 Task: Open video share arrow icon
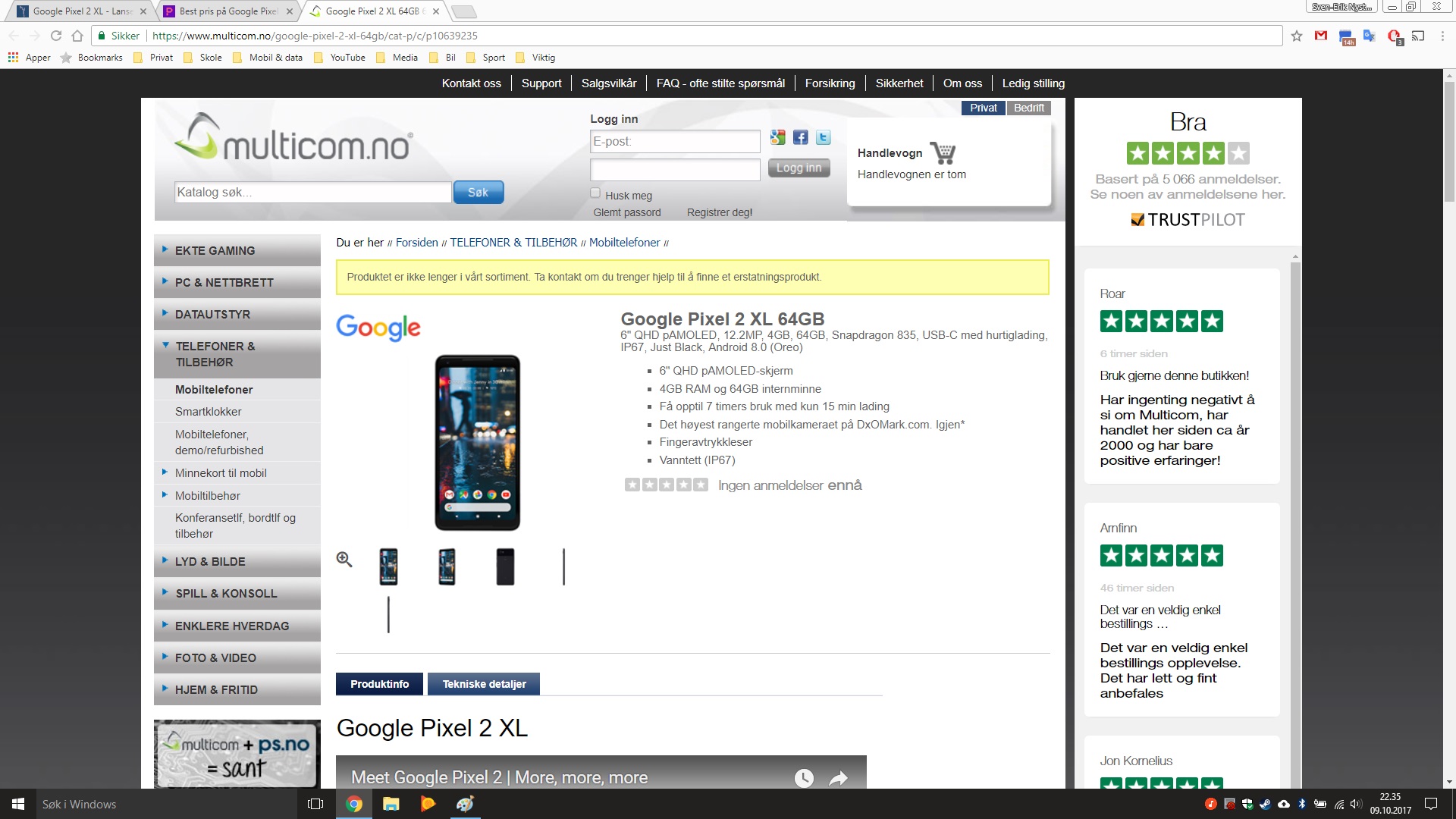tap(838, 778)
